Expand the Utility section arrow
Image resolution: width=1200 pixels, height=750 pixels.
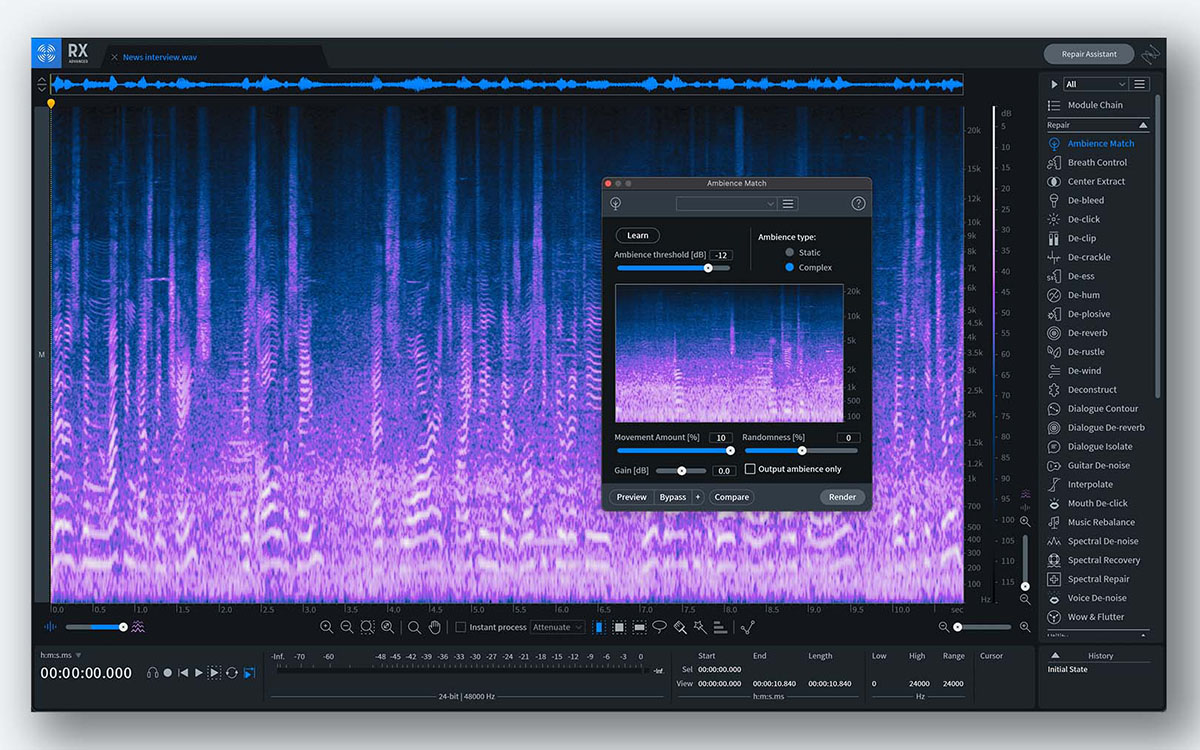1144,635
